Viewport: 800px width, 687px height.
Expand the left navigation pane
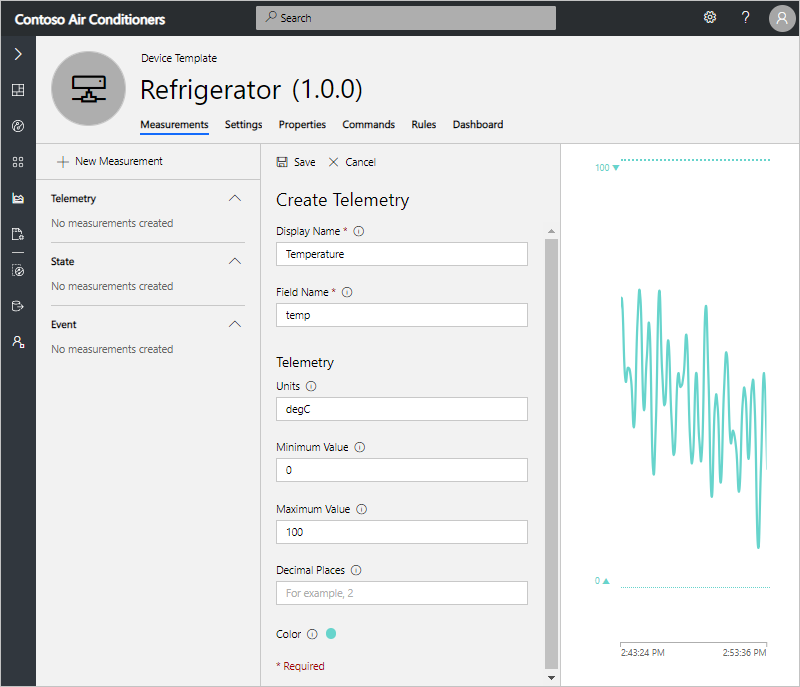coord(17,54)
